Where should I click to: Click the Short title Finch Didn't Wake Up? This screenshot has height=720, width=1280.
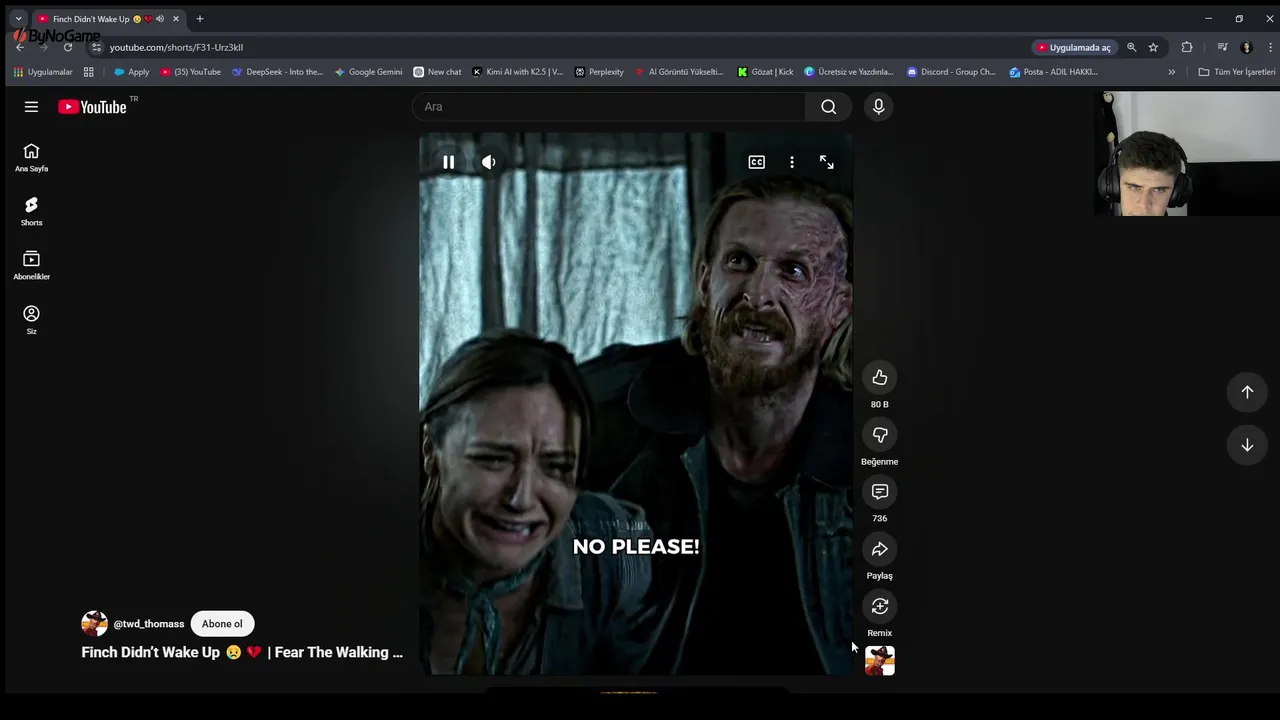242,652
